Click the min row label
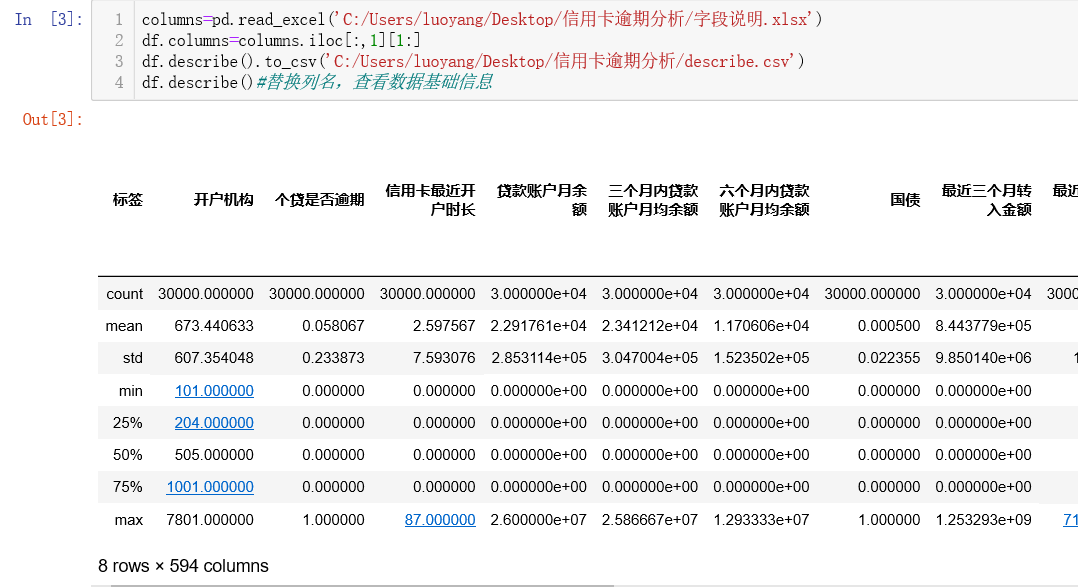 pos(131,391)
